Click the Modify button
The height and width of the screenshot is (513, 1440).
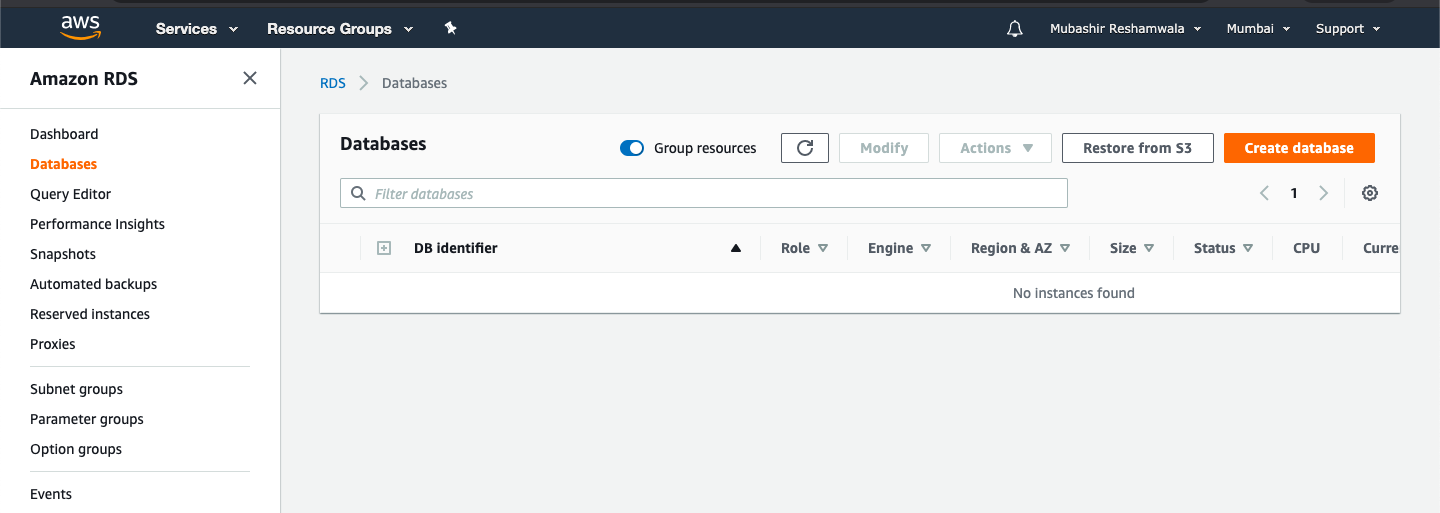pyautogui.click(x=884, y=148)
